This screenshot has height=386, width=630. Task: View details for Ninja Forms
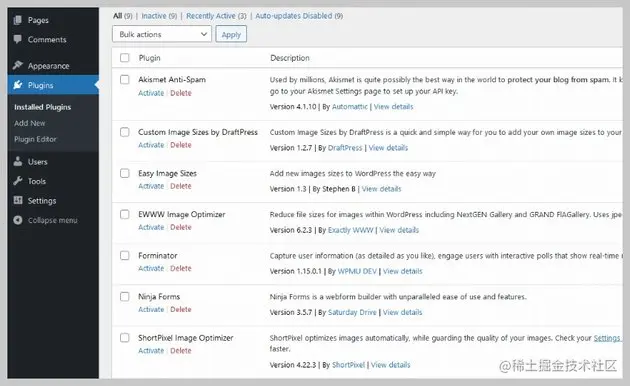point(402,312)
